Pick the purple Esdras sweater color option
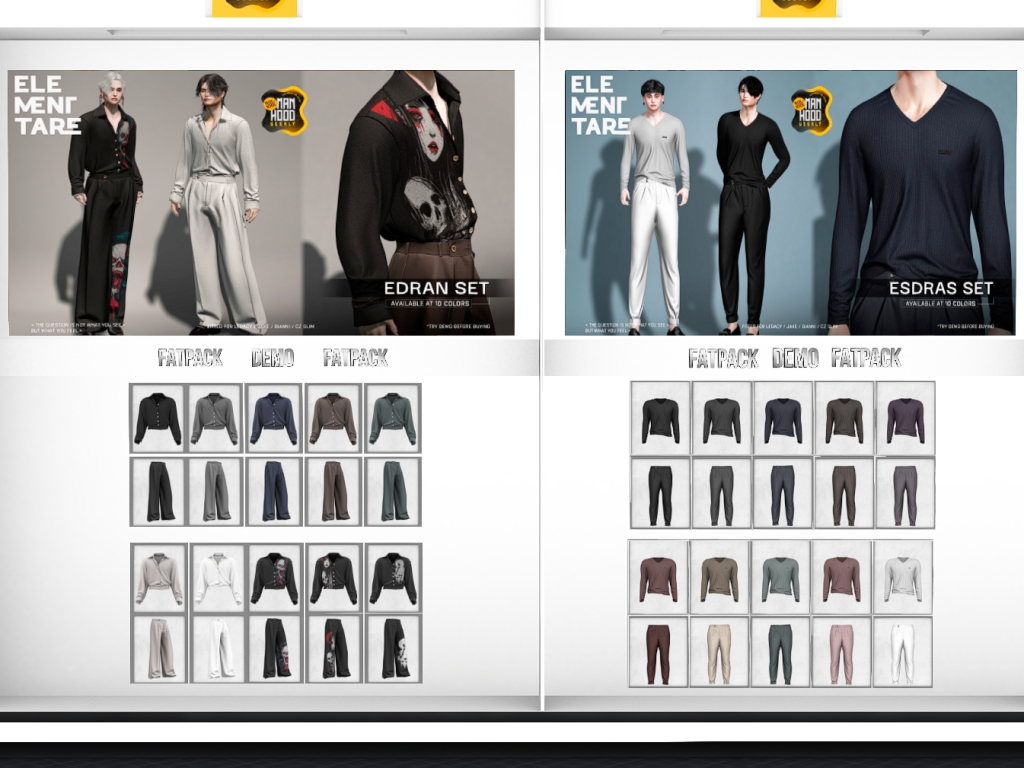This screenshot has height=768, width=1024. 905,418
